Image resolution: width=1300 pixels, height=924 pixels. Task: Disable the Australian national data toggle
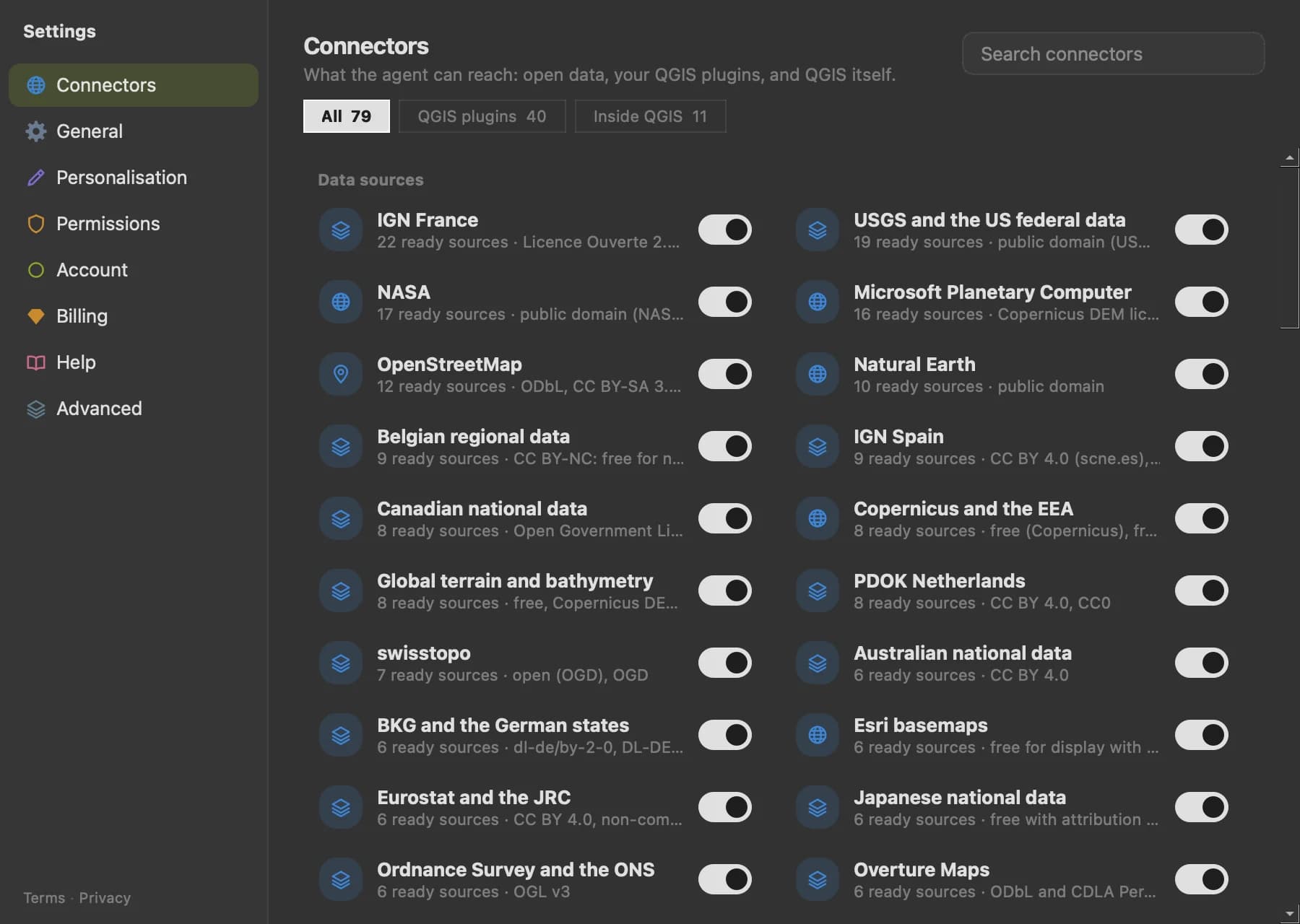[1202, 663]
